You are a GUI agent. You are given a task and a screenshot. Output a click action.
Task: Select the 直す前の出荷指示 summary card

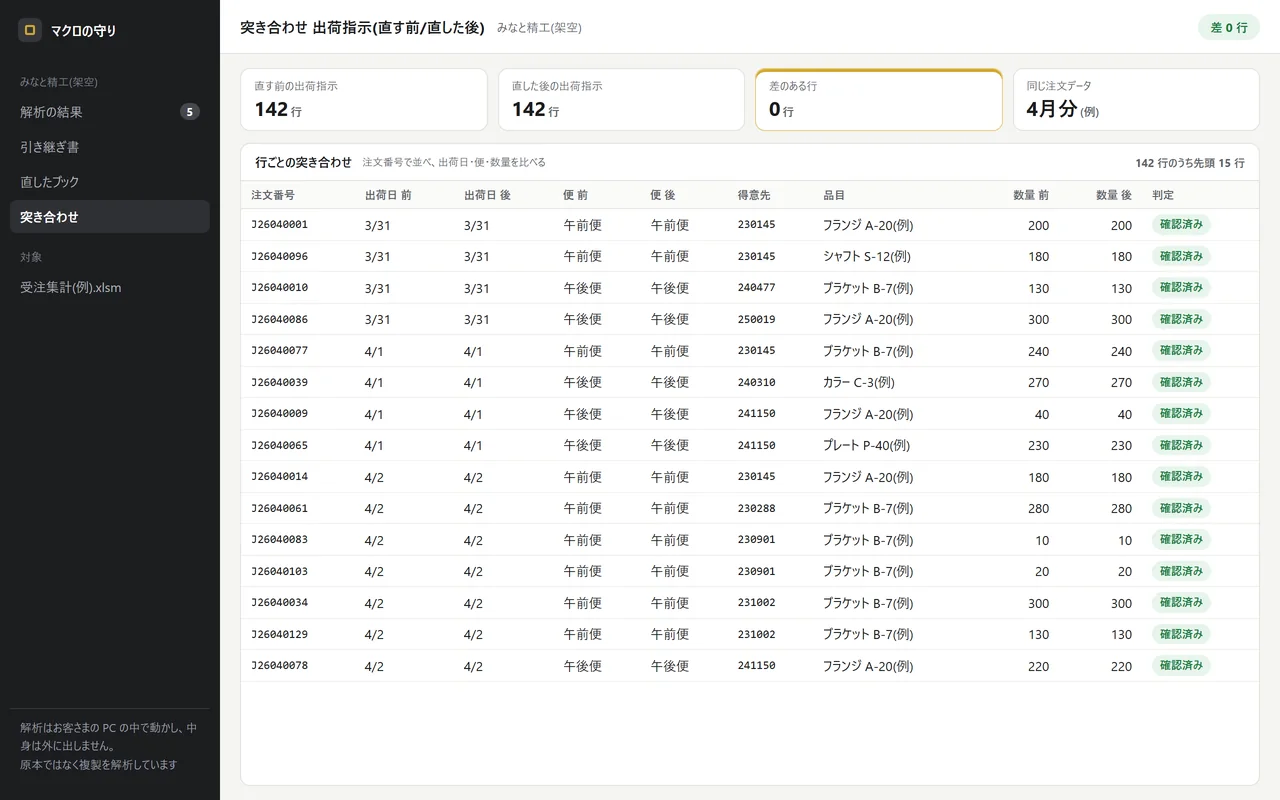click(x=364, y=100)
